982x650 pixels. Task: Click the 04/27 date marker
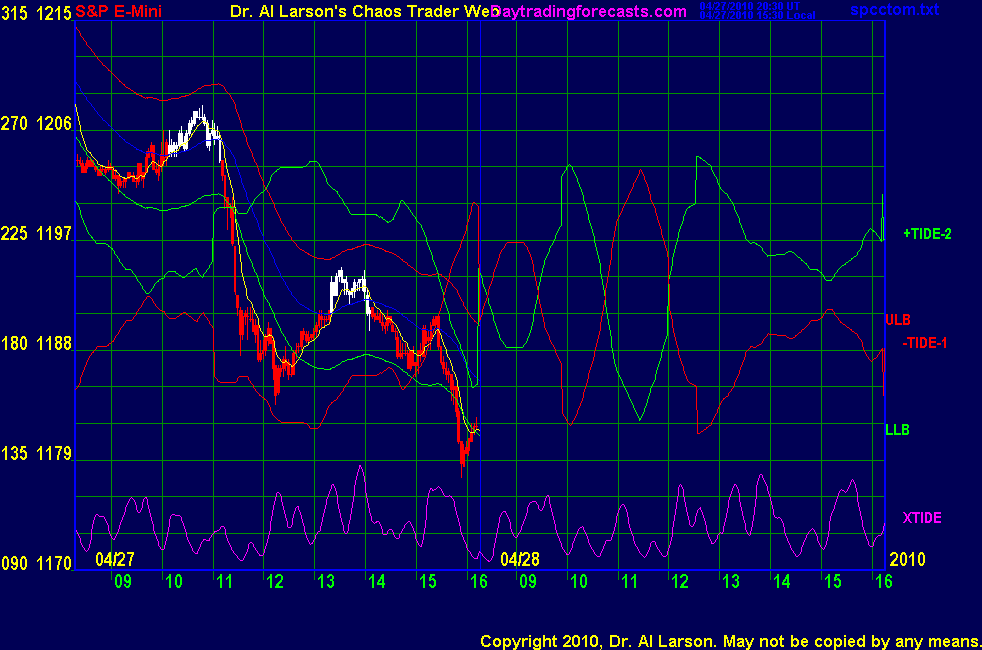click(x=115, y=558)
